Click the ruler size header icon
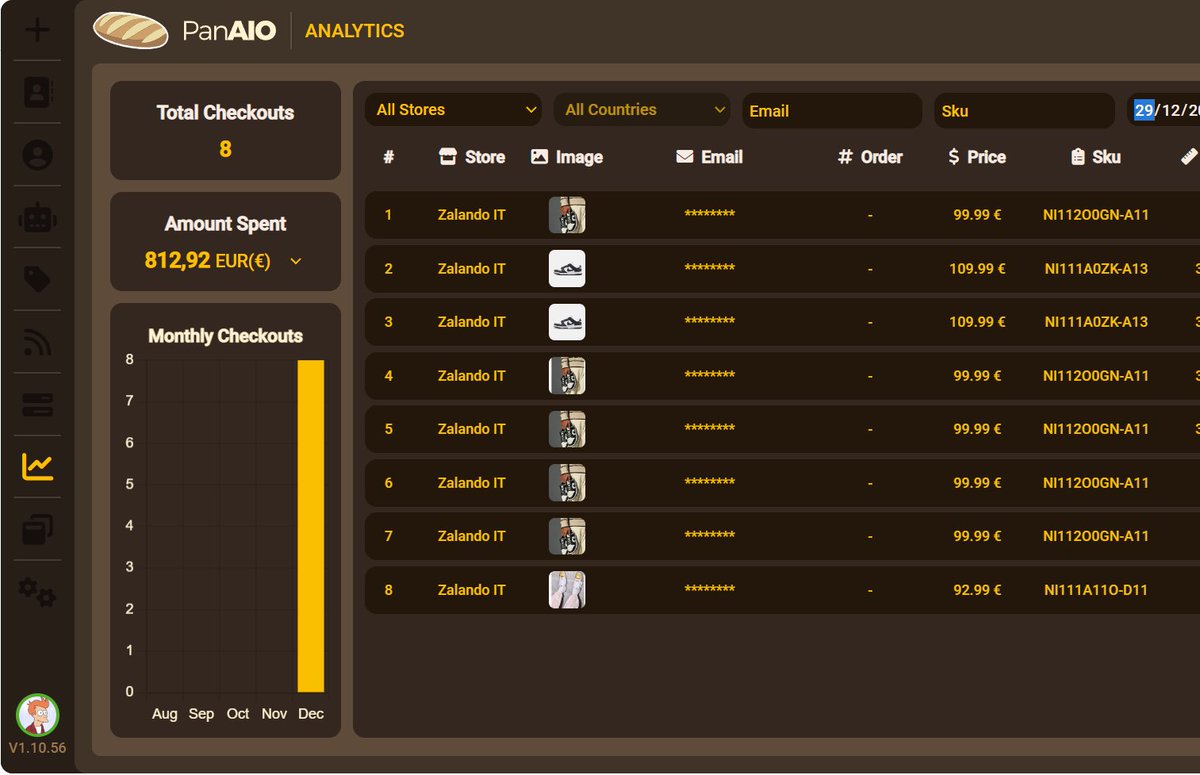 coord(1189,156)
